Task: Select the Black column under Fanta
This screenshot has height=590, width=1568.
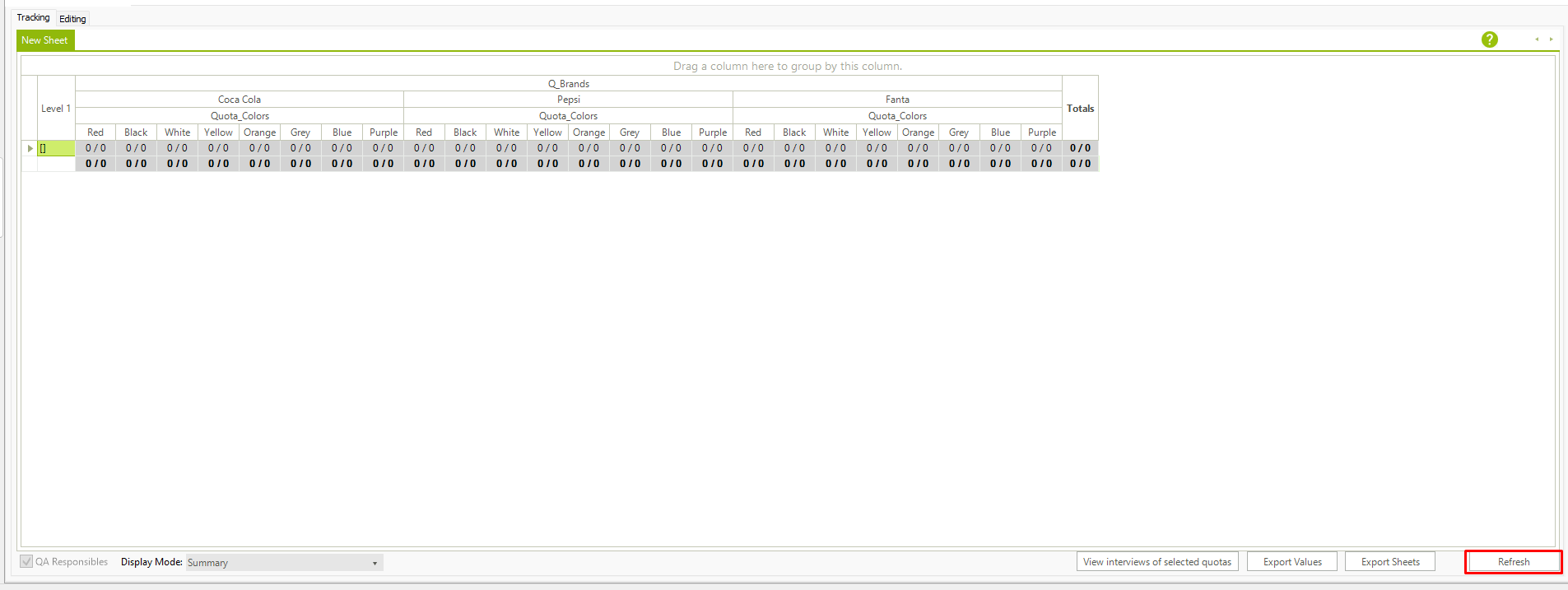Action: click(794, 132)
